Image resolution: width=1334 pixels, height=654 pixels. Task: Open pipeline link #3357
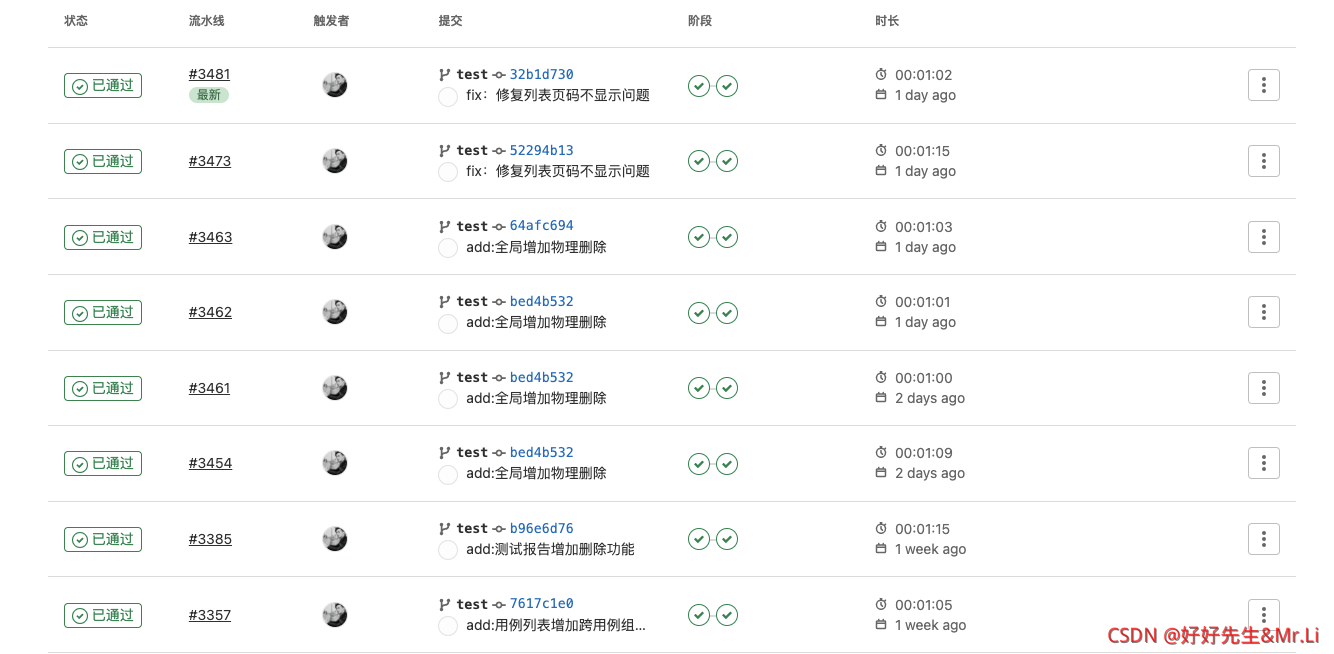tap(210, 615)
